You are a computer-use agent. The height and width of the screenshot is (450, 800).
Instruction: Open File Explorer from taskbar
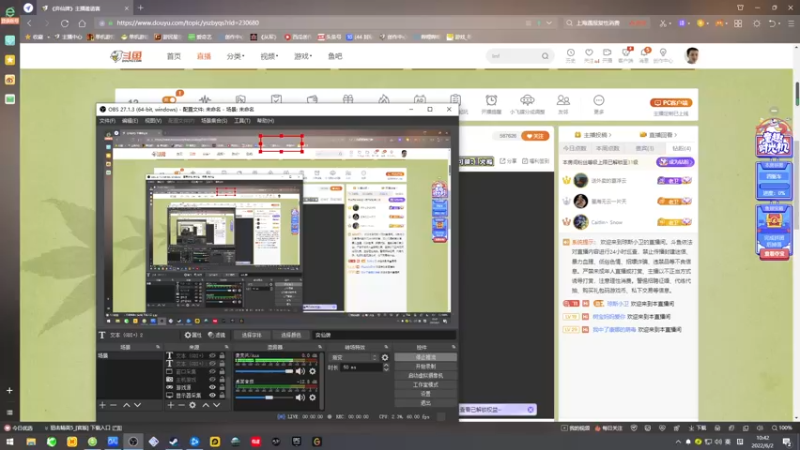click(31, 442)
